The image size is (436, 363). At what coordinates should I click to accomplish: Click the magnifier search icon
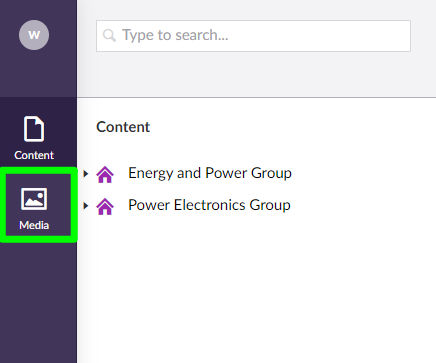pos(109,35)
